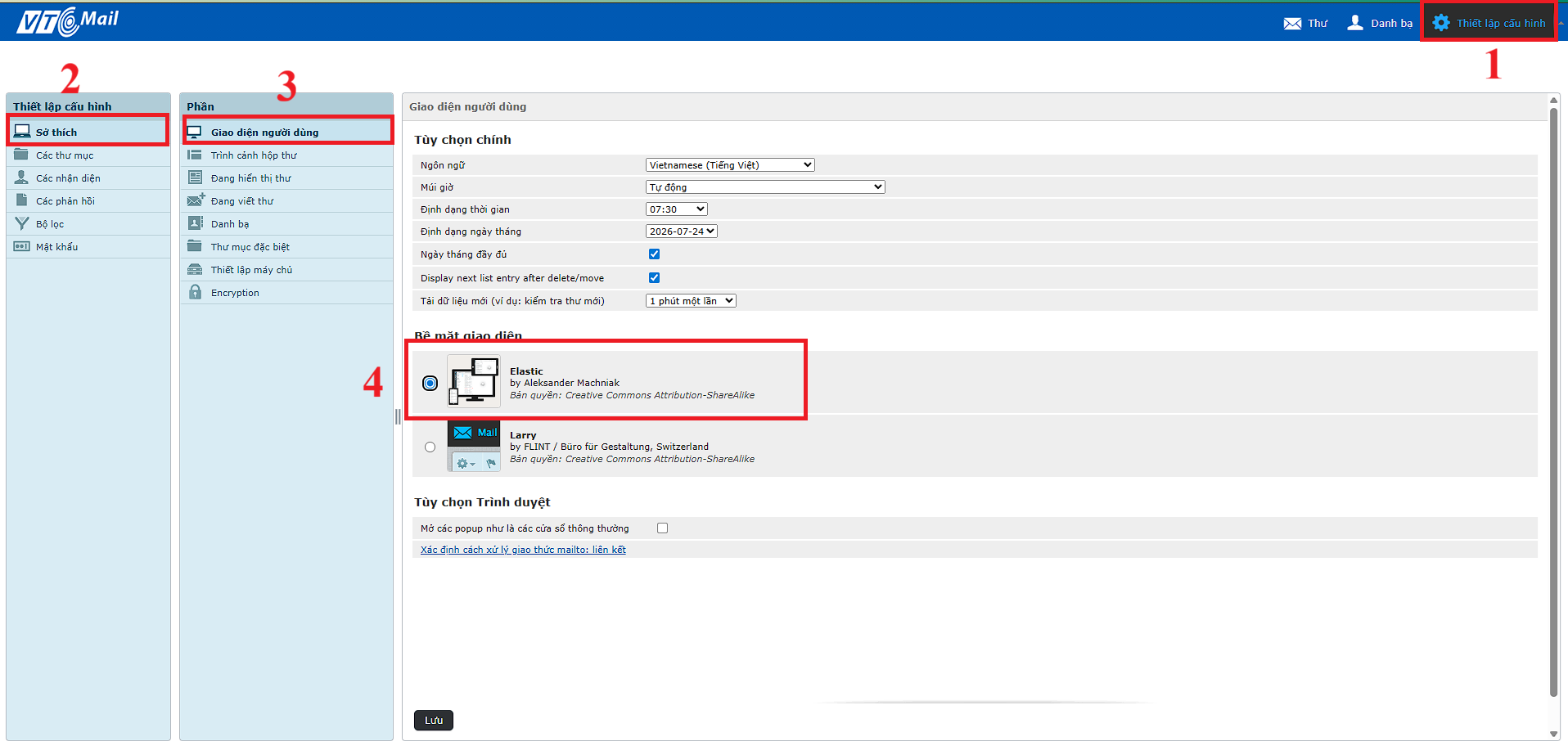
Task: Toggle Ngày tháng đầy đủ checkbox
Action: [x=654, y=254]
